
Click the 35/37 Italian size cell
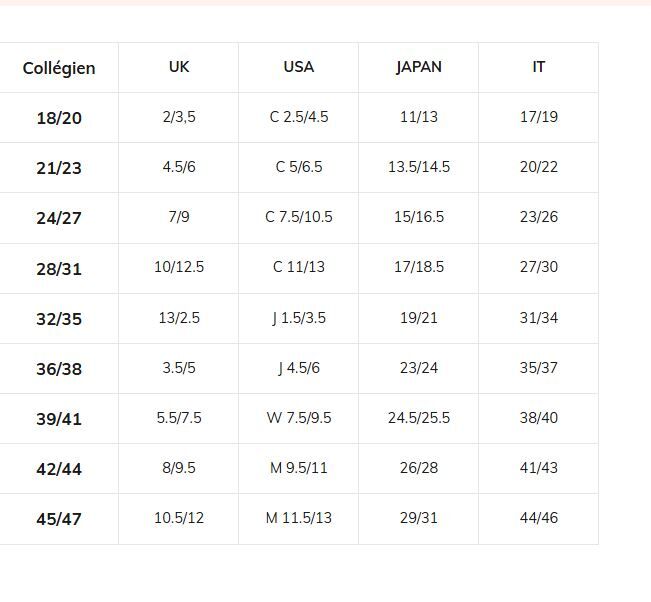tap(539, 368)
